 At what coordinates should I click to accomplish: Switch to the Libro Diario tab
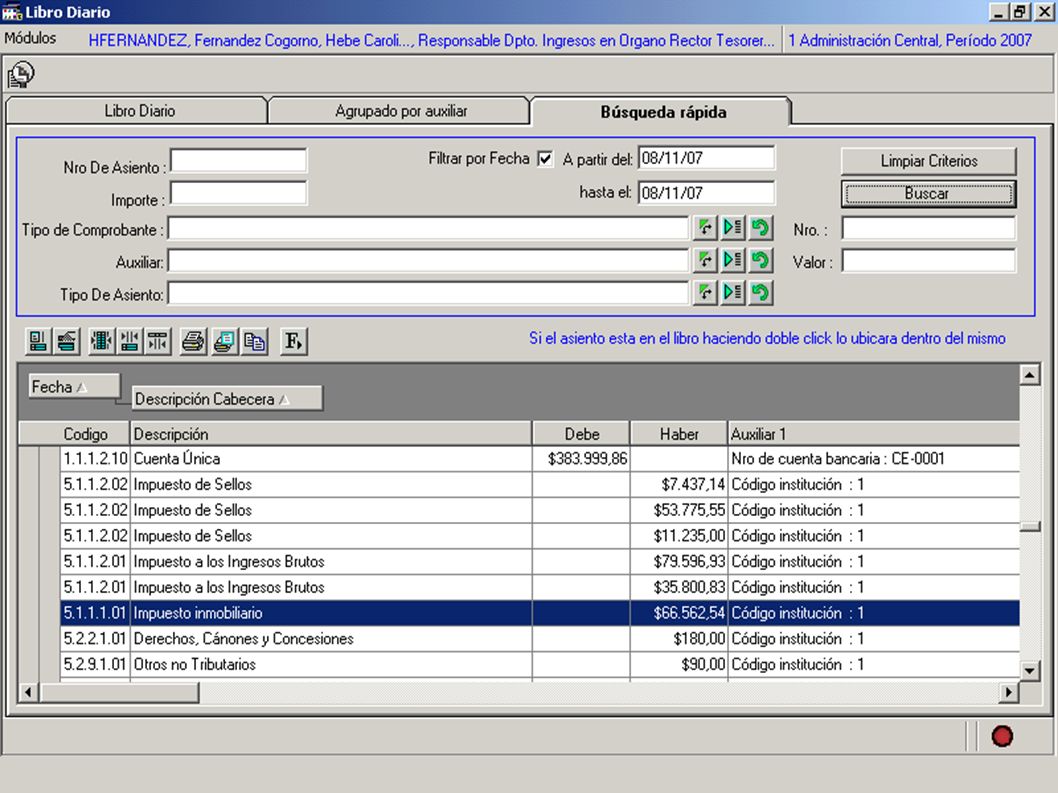tap(139, 111)
